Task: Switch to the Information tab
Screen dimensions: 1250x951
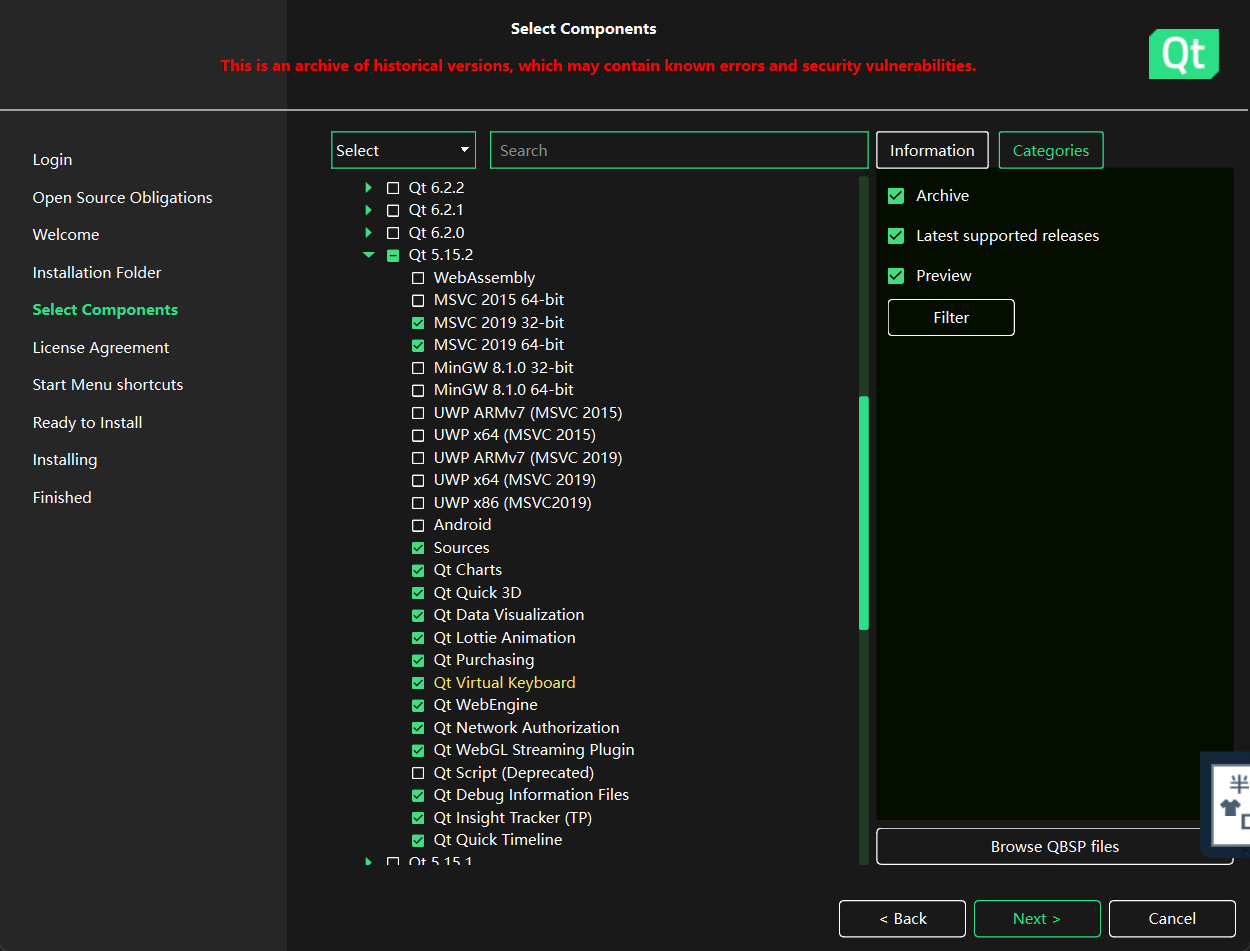Action: click(x=932, y=150)
